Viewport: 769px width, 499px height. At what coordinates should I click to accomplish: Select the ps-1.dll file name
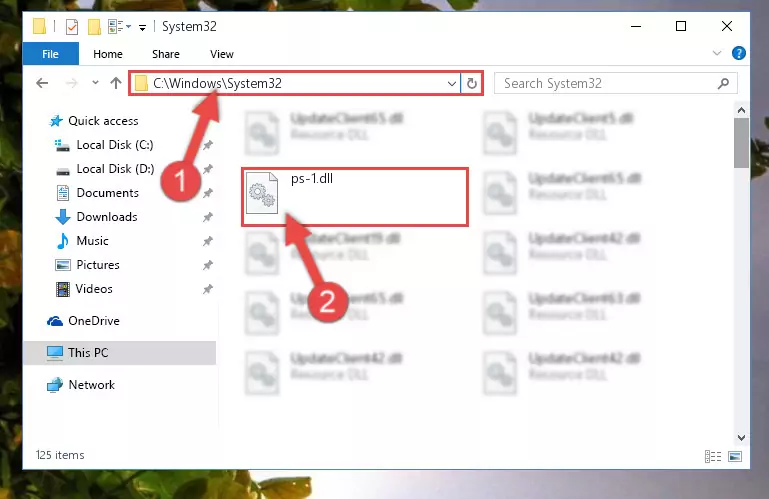pos(312,179)
